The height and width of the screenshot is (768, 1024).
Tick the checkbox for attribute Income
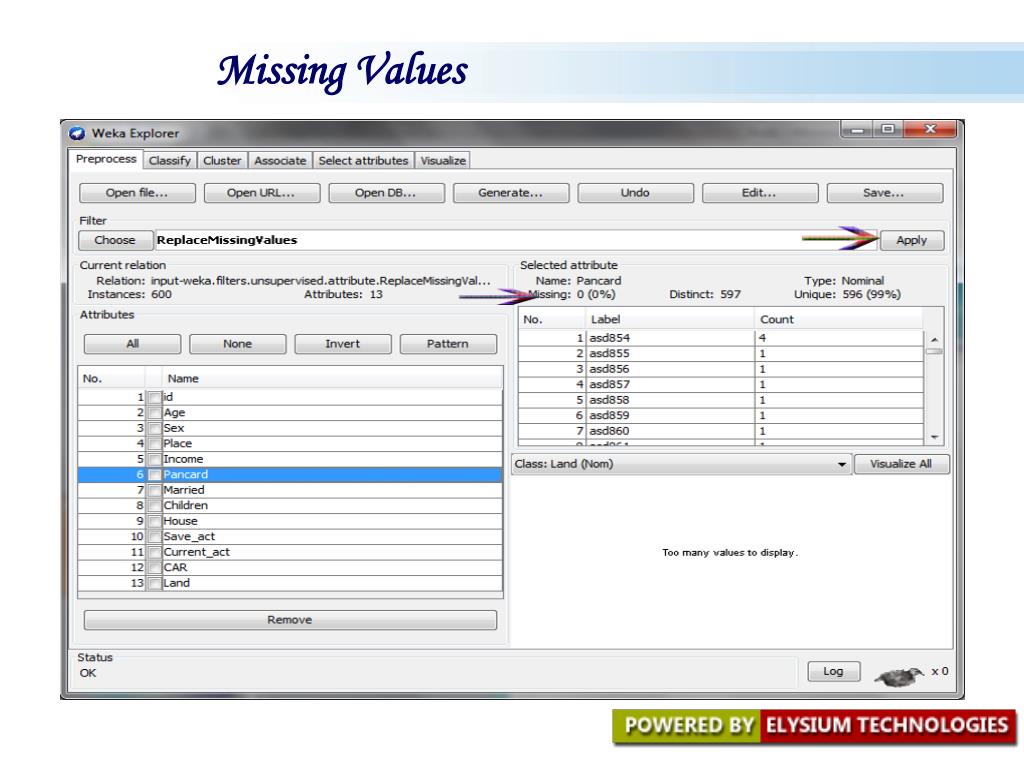pos(154,459)
